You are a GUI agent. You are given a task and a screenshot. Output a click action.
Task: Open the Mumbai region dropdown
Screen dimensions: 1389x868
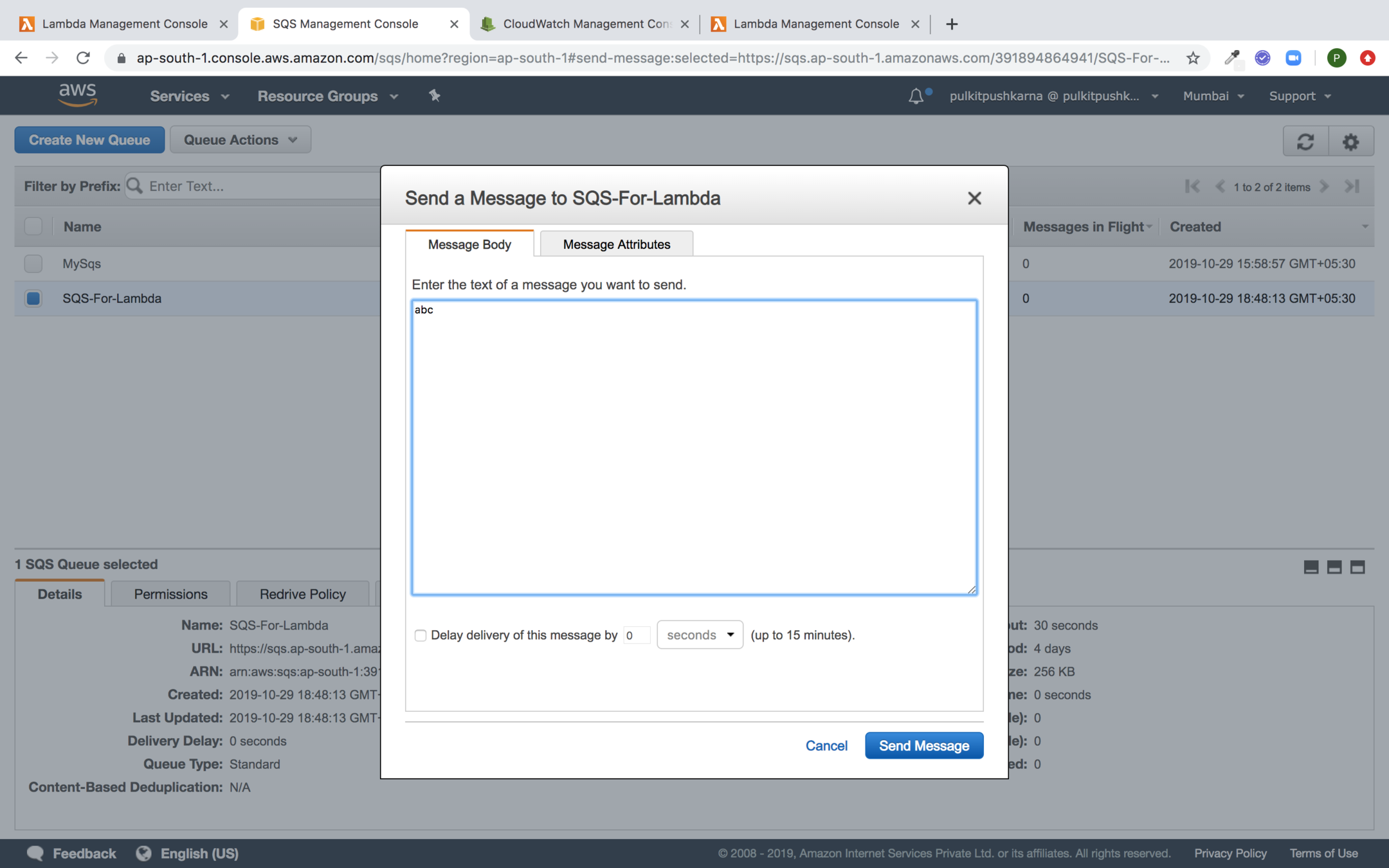click(x=1213, y=96)
